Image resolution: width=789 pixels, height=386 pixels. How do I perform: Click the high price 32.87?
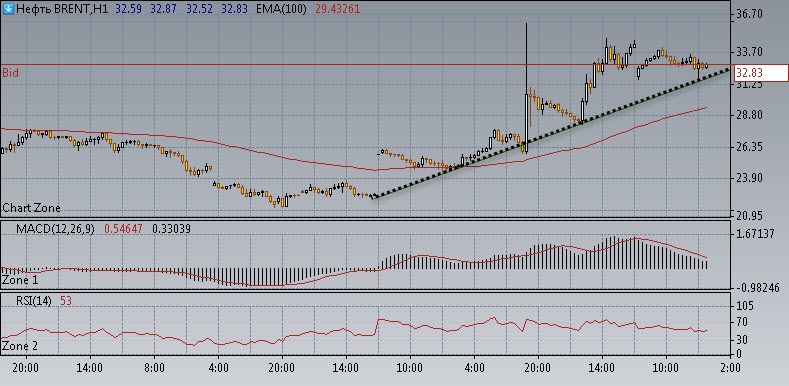165,9
